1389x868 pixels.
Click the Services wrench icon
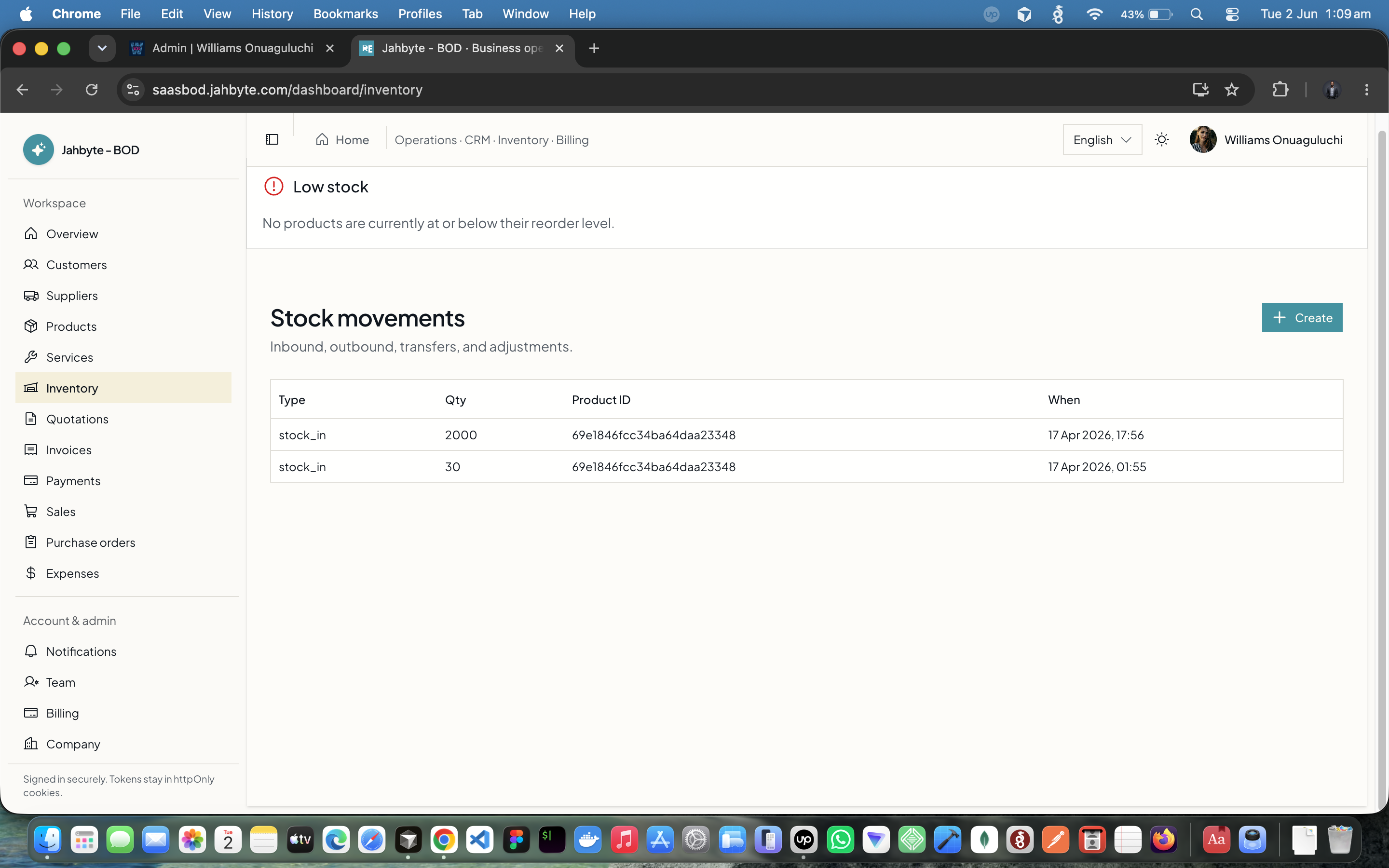pos(31,357)
